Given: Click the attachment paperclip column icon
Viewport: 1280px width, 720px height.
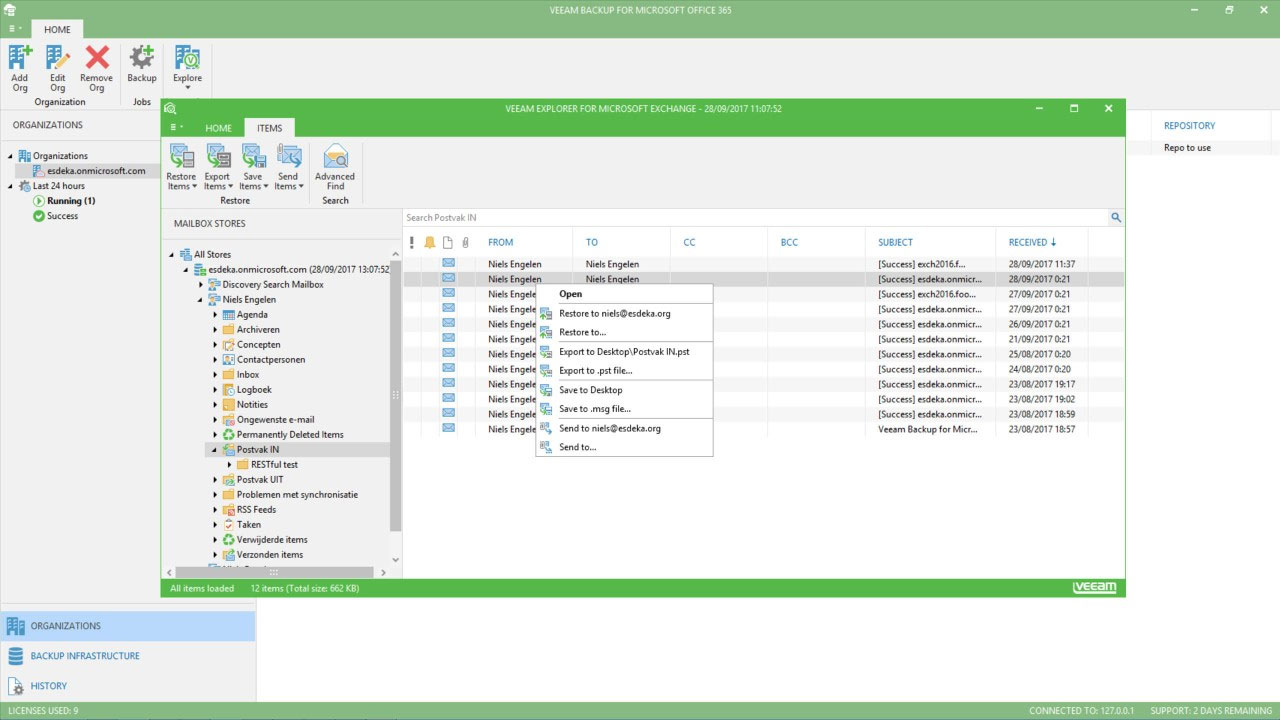Looking at the screenshot, I should click(465, 242).
